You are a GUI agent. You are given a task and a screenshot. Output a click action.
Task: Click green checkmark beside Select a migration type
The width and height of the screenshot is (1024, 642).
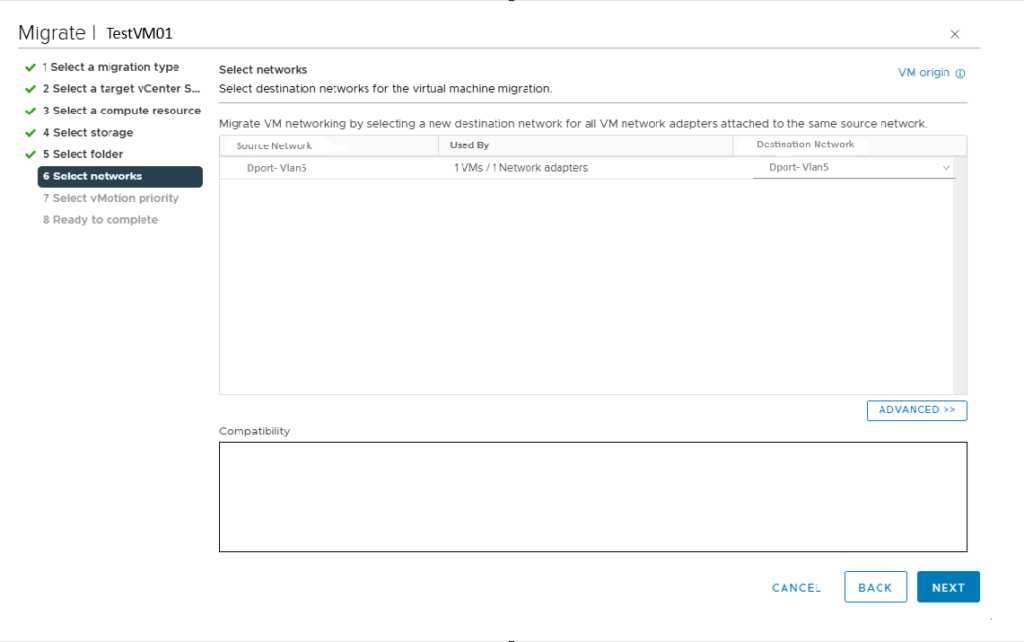pyautogui.click(x=30, y=68)
